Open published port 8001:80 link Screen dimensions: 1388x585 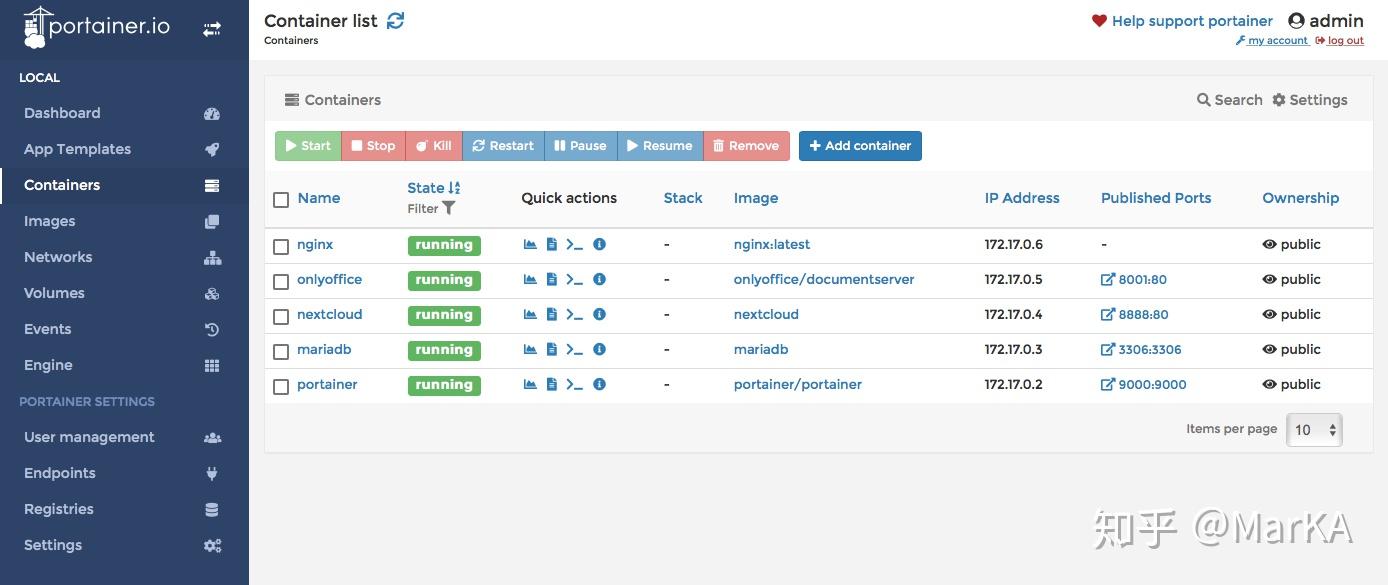coord(1134,280)
